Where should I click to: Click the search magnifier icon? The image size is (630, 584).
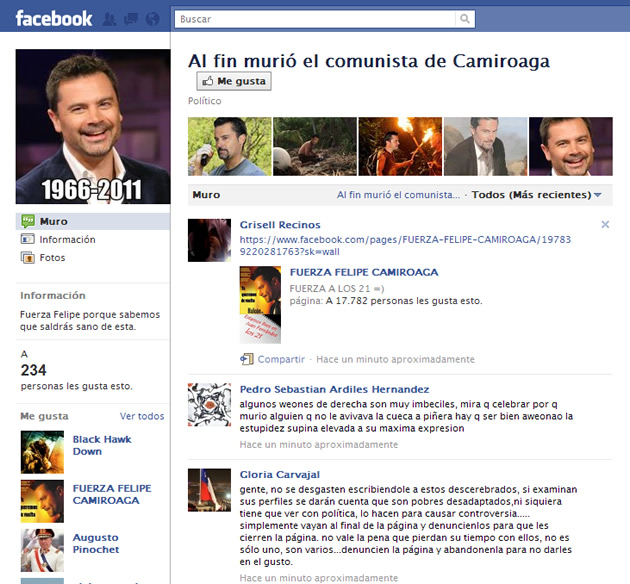[x=465, y=19]
